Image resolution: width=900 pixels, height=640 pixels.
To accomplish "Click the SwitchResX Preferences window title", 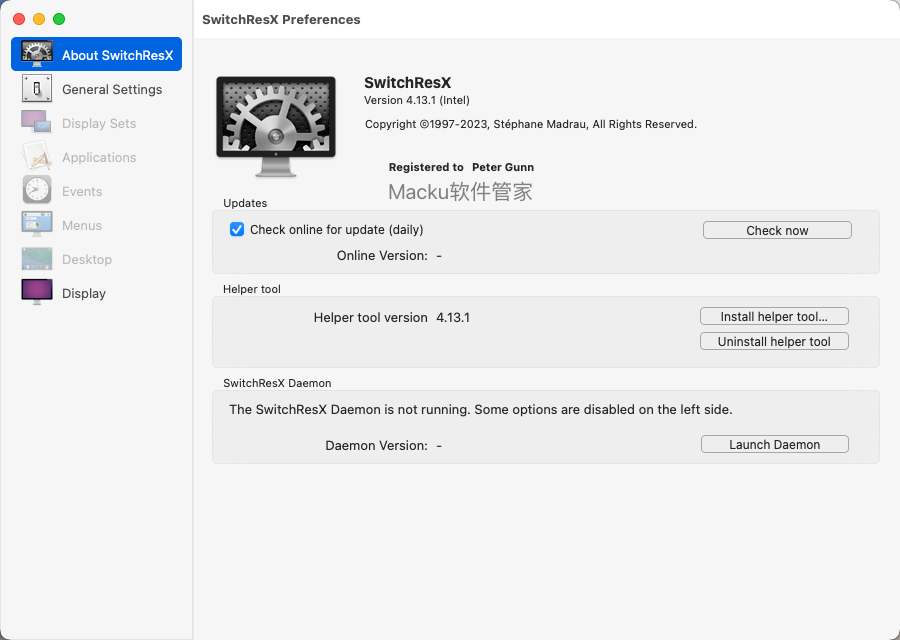I will click(x=281, y=20).
